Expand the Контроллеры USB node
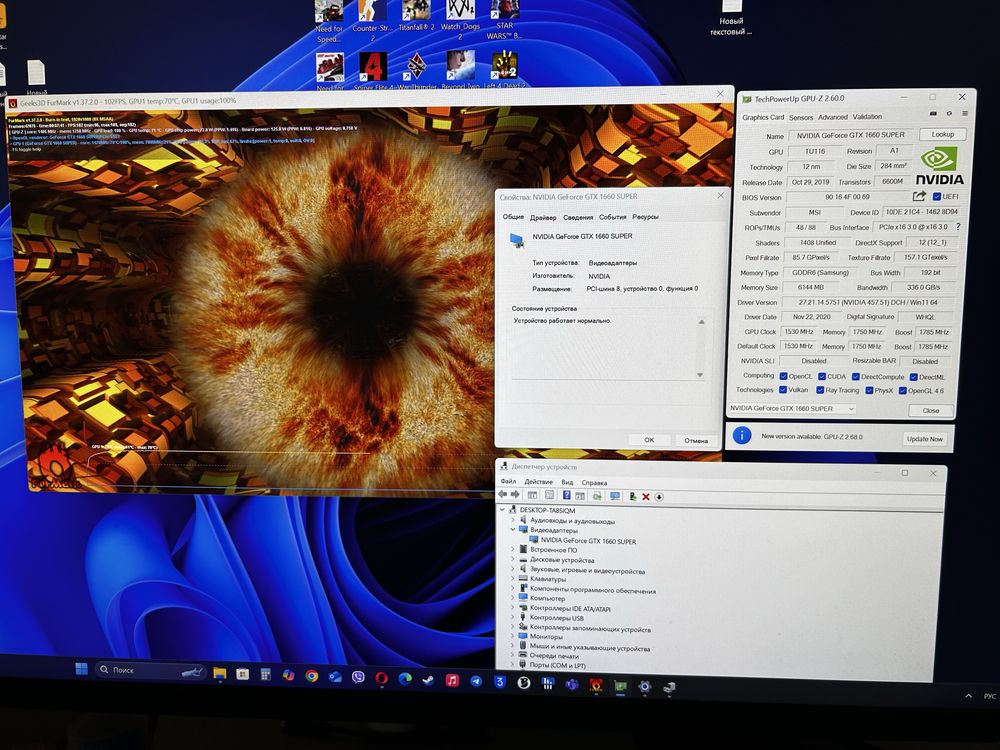 click(512, 617)
